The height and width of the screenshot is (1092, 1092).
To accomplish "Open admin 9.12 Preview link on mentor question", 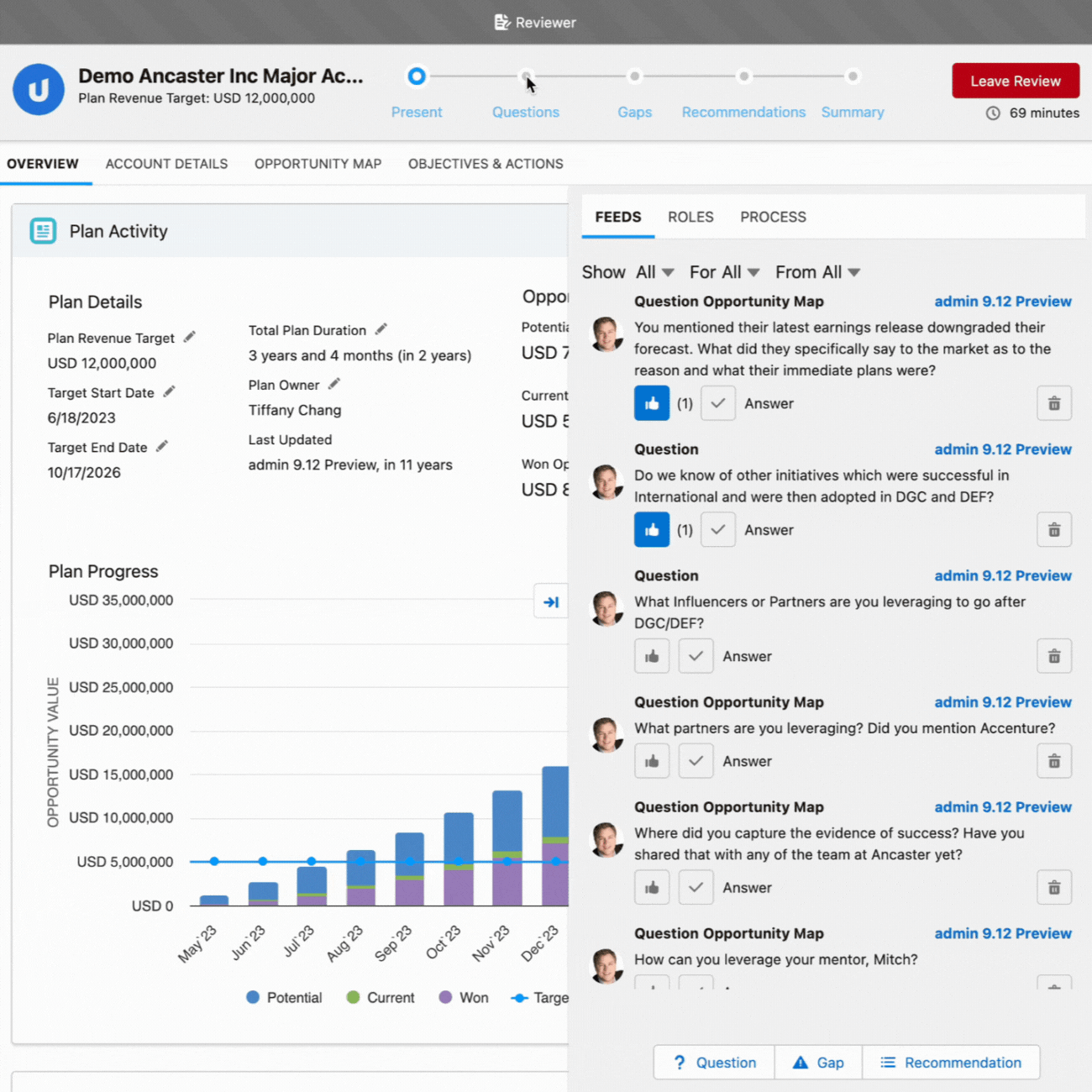I will 1003,933.
